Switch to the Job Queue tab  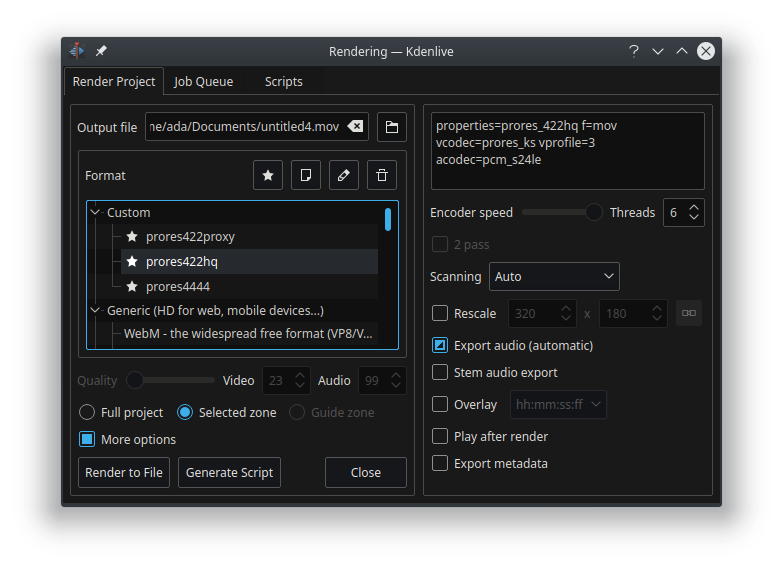[204, 81]
